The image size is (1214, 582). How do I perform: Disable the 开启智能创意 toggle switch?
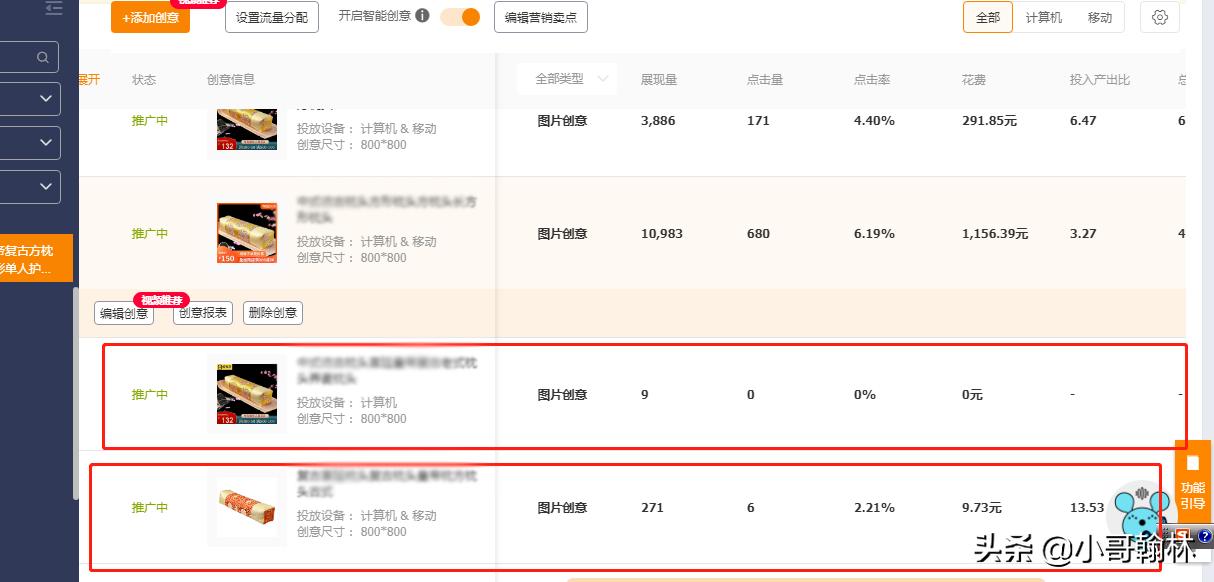tap(460, 17)
